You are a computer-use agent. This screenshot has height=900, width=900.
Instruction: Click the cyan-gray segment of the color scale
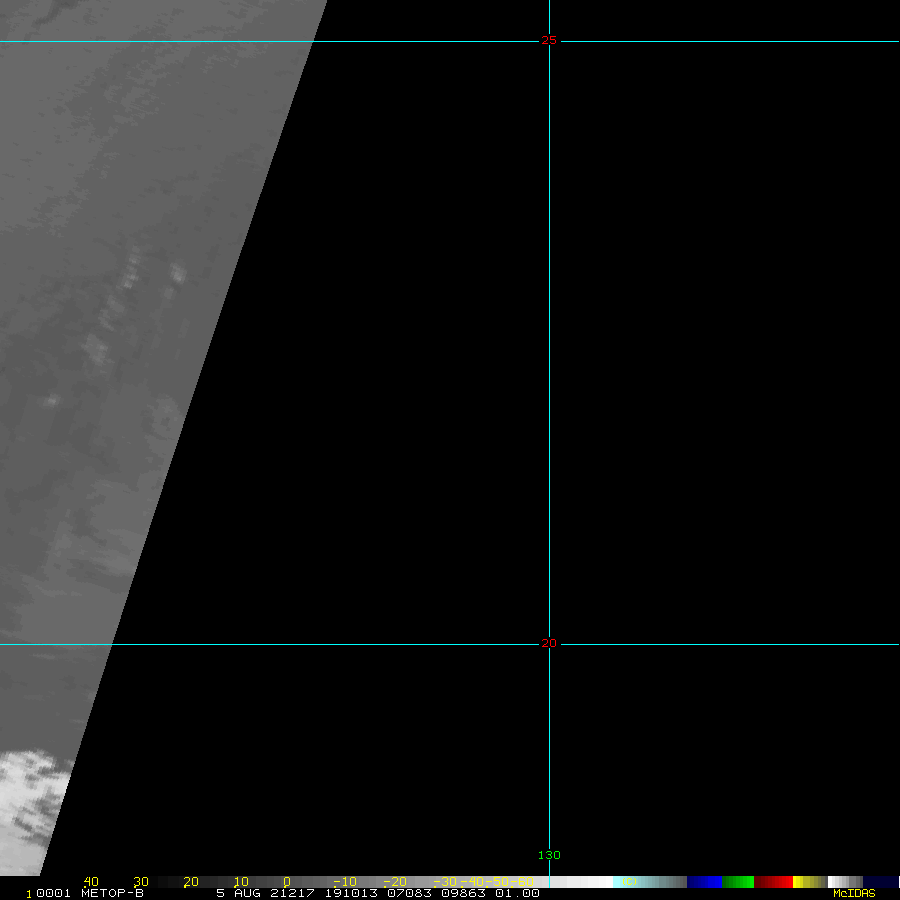click(x=650, y=882)
